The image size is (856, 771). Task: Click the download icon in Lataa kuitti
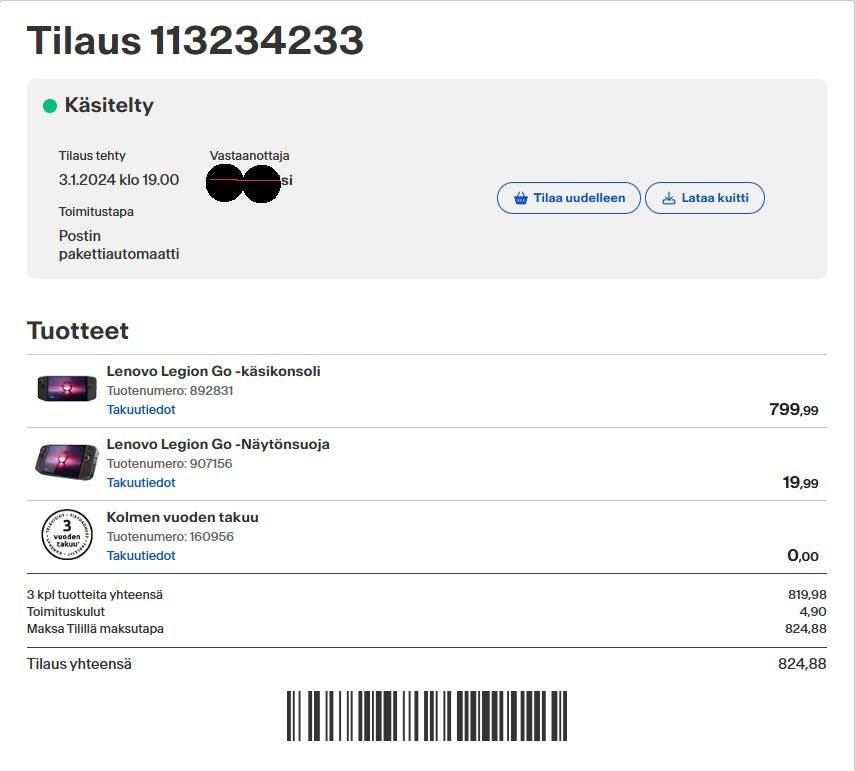[x=669, y=198]
